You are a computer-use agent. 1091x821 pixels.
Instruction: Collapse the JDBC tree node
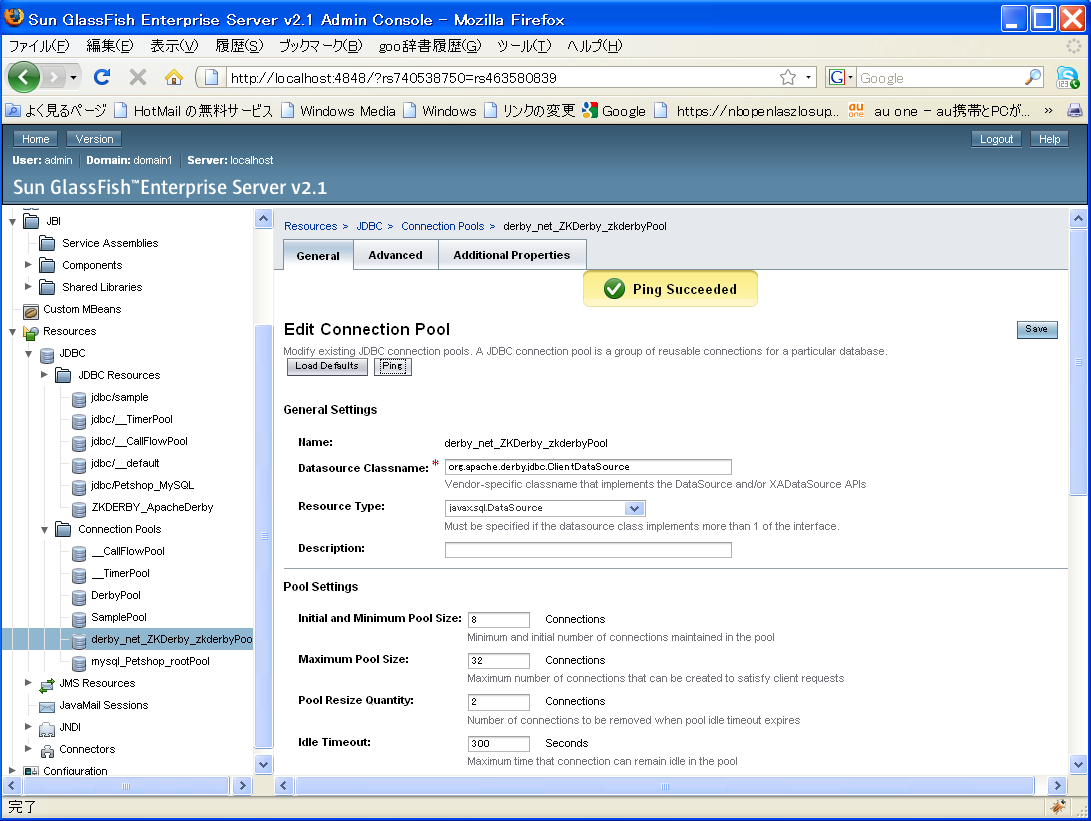pos(29,353)
